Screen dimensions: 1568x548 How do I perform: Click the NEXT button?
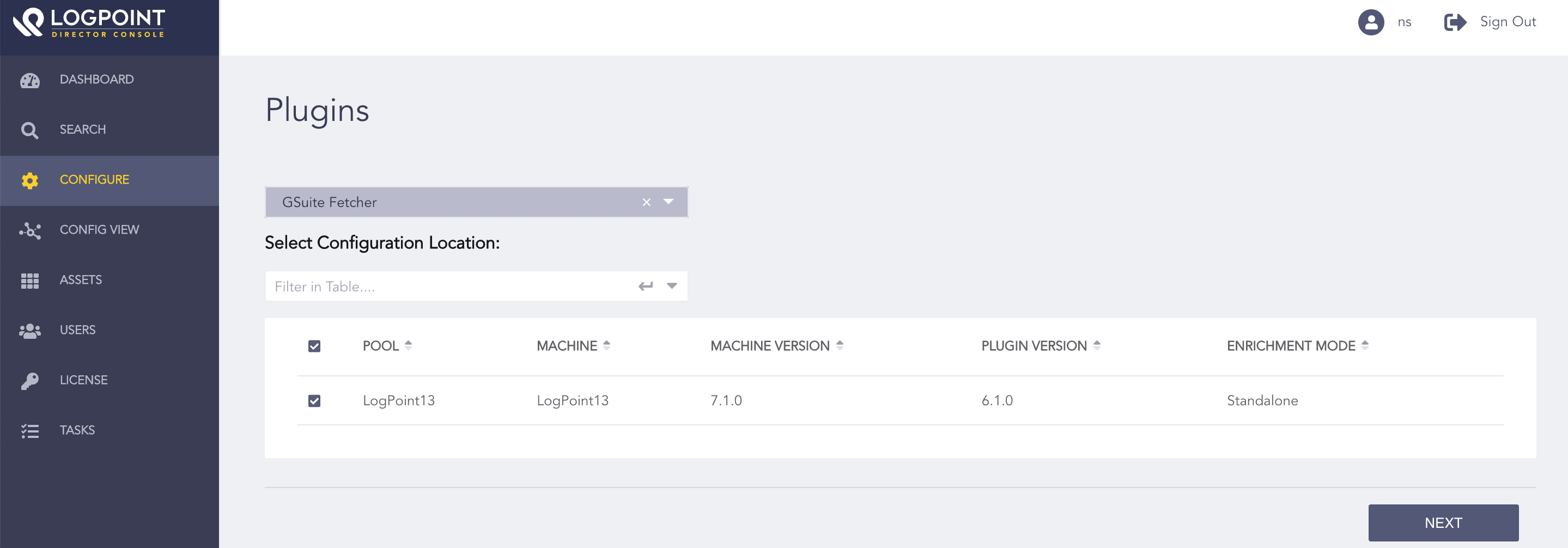pyautogui.click(x=1443, y=522)
